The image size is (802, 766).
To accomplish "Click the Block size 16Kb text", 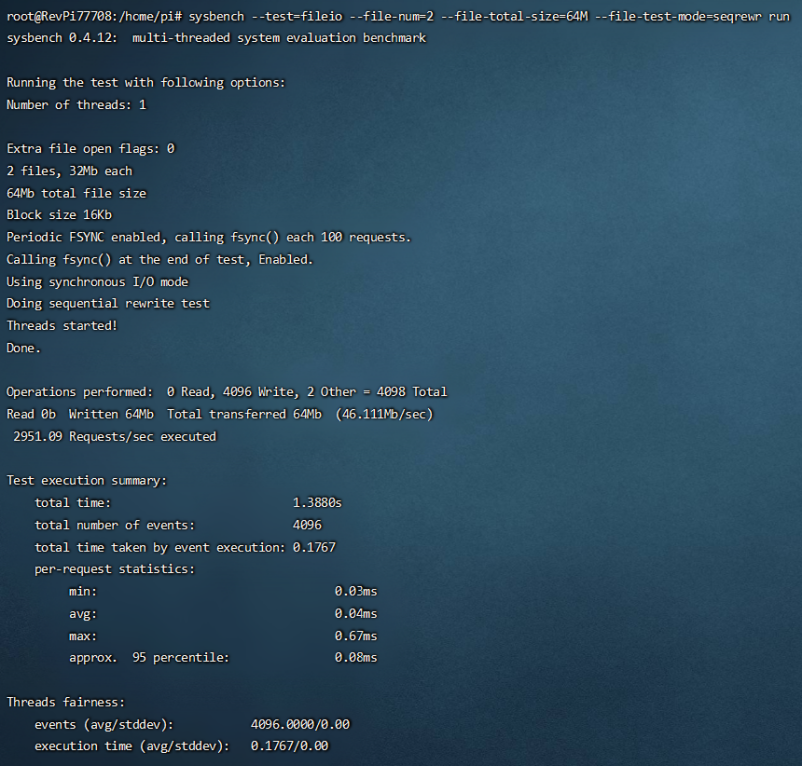I will tap(58, 214).
